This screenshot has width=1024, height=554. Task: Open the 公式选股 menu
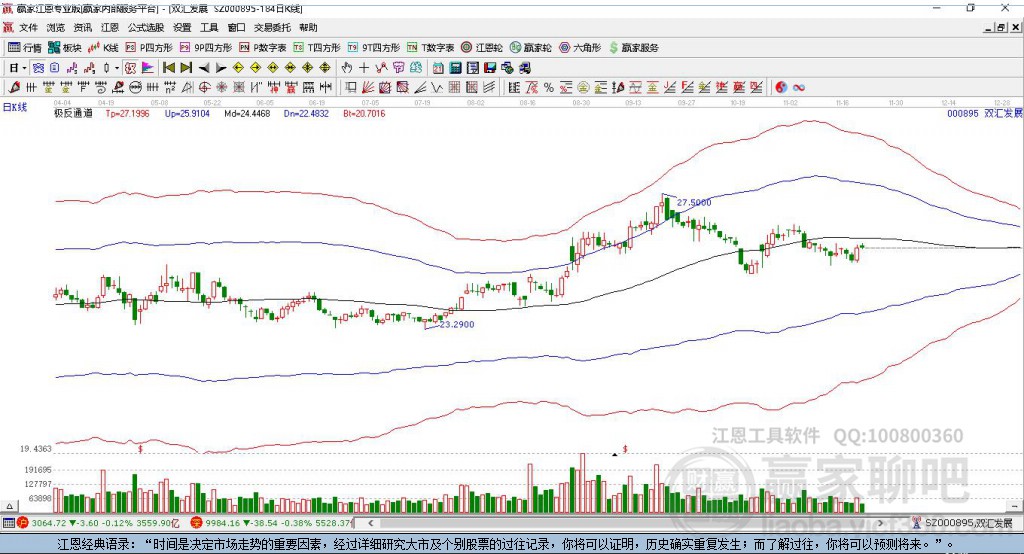point(146,27)
